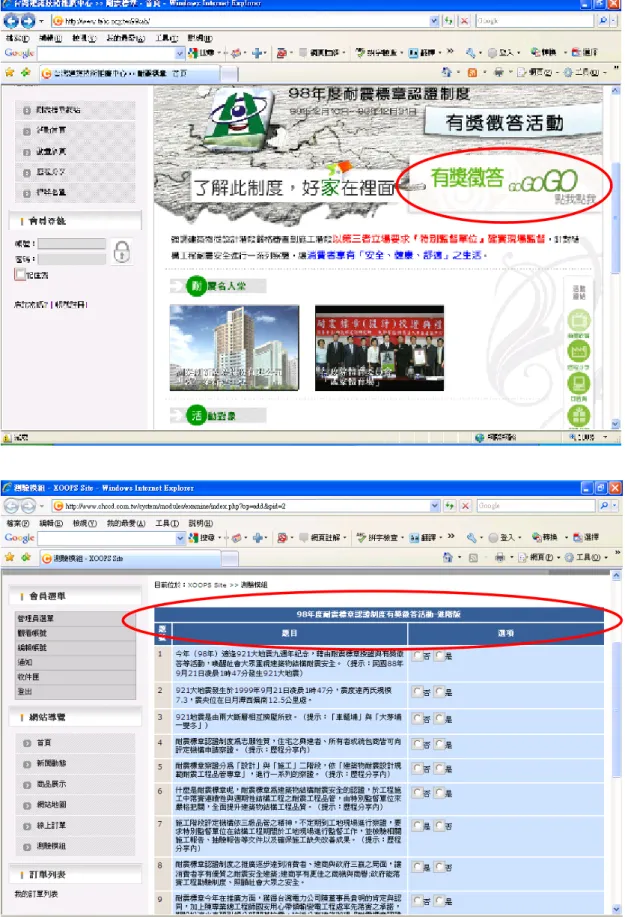Click the building thumbnail on the top webpage

tap(234, 347)
